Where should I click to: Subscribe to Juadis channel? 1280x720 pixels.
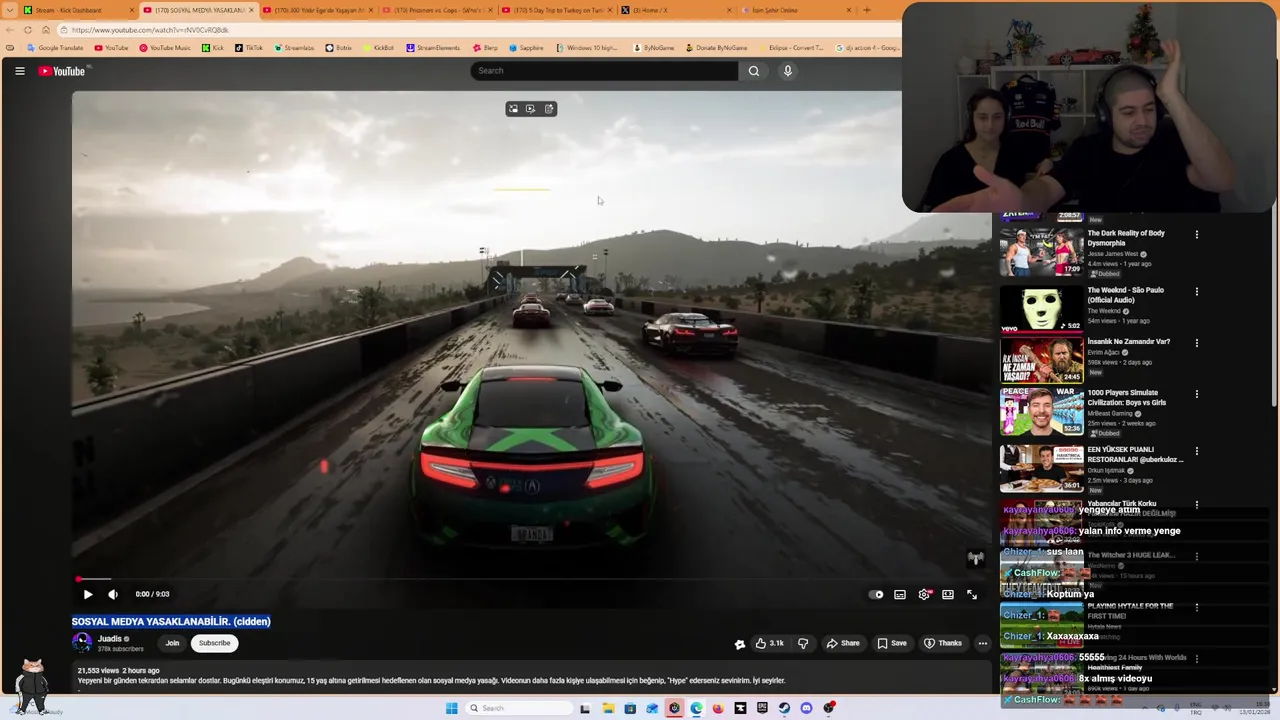click(x=214, y=643)
